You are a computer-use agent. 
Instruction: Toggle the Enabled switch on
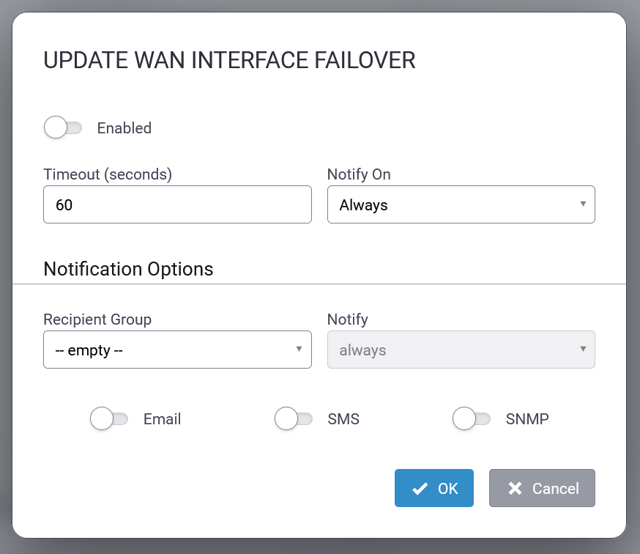tap(62, 128)
